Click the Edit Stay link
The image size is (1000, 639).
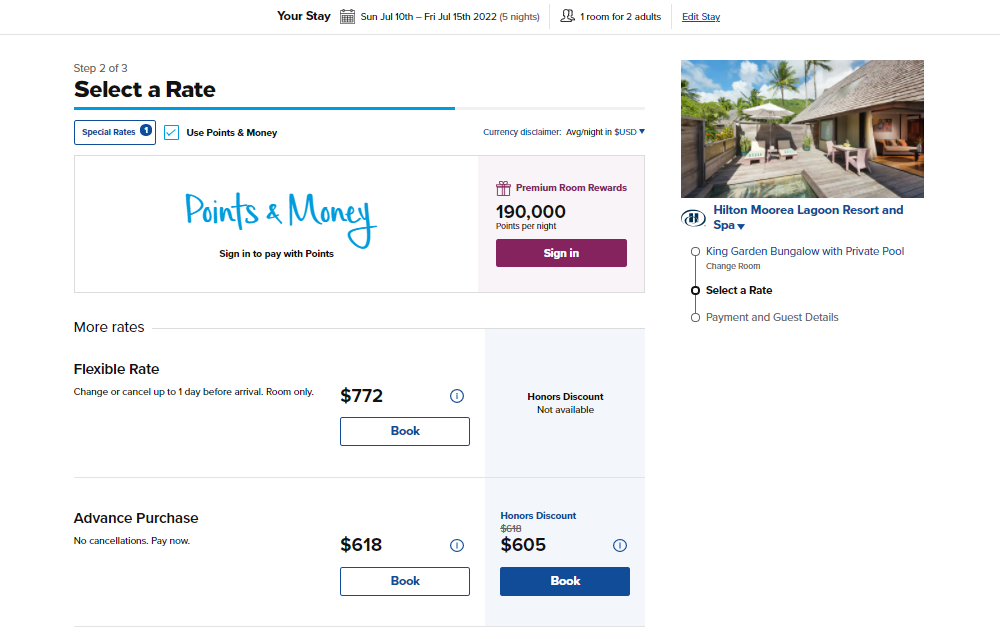[700, 16]
